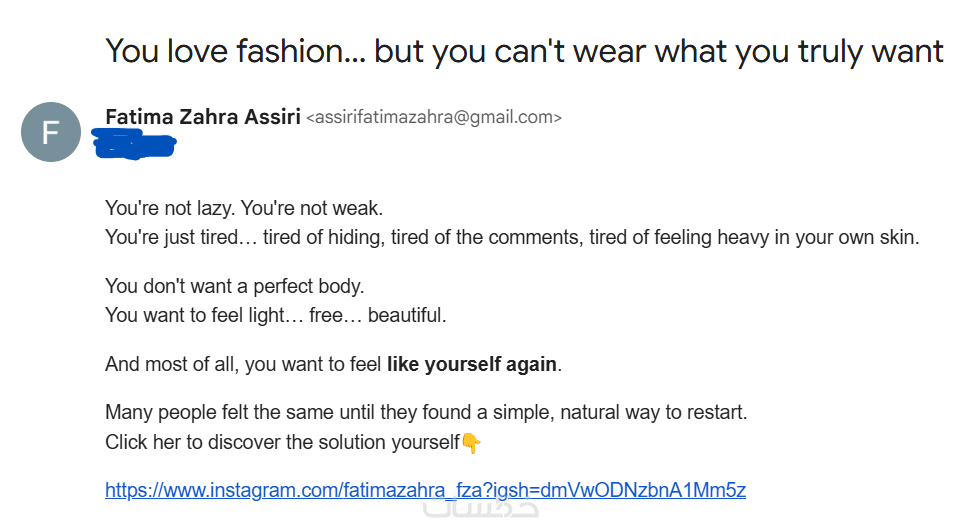
Task: Click the sender avatar circle with letter F
Action: [x=50, y=133]
